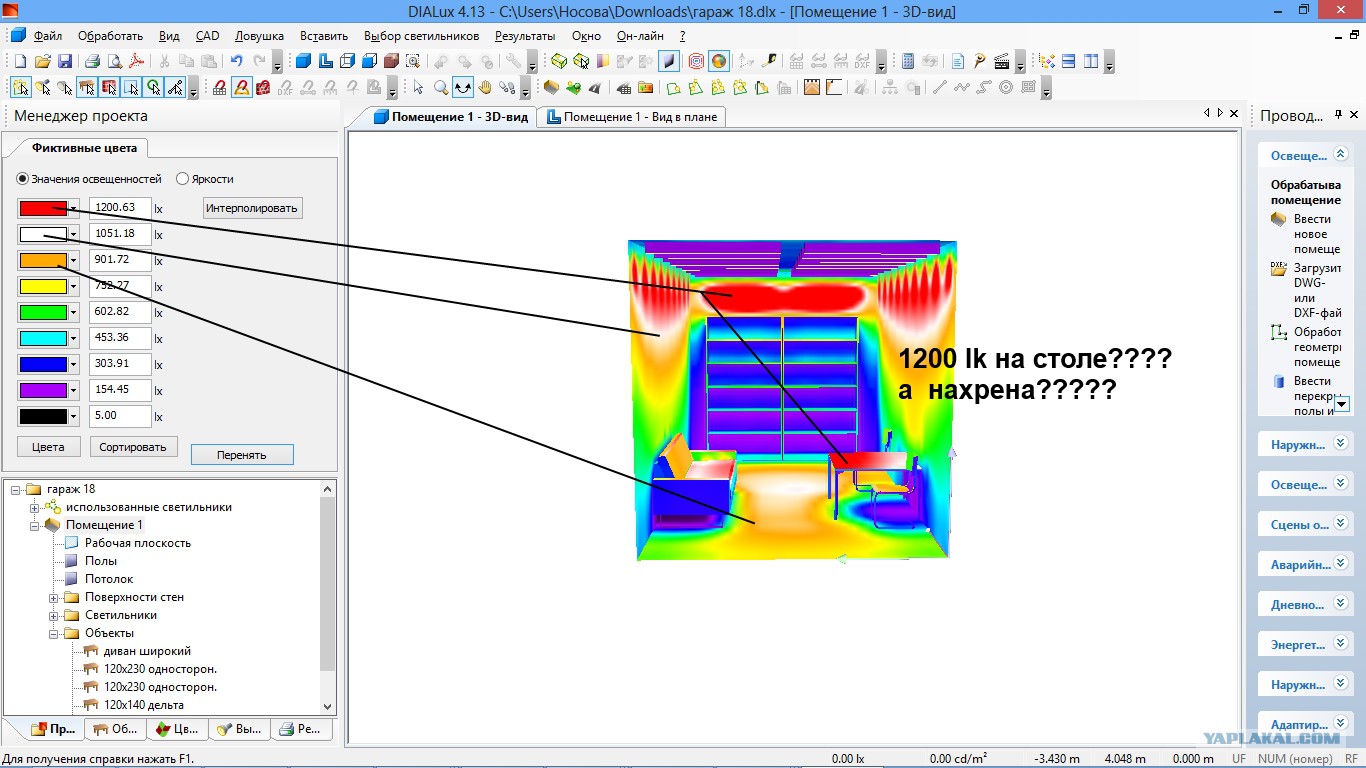Click the document output toolbar icon
This screenshot has height=768, width=1366.
pos(957,61)
